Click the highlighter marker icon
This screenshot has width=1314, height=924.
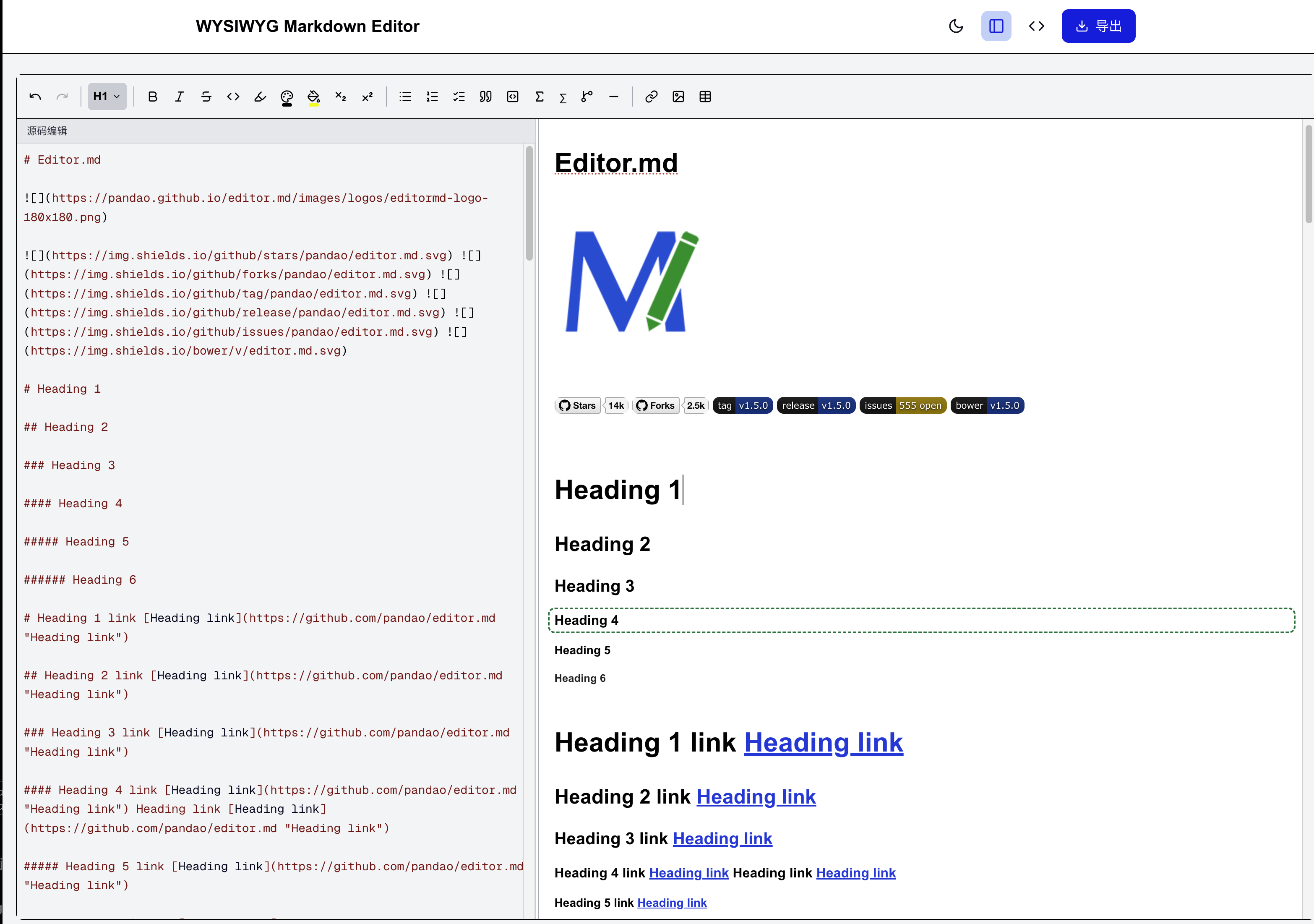pos(260,97)
